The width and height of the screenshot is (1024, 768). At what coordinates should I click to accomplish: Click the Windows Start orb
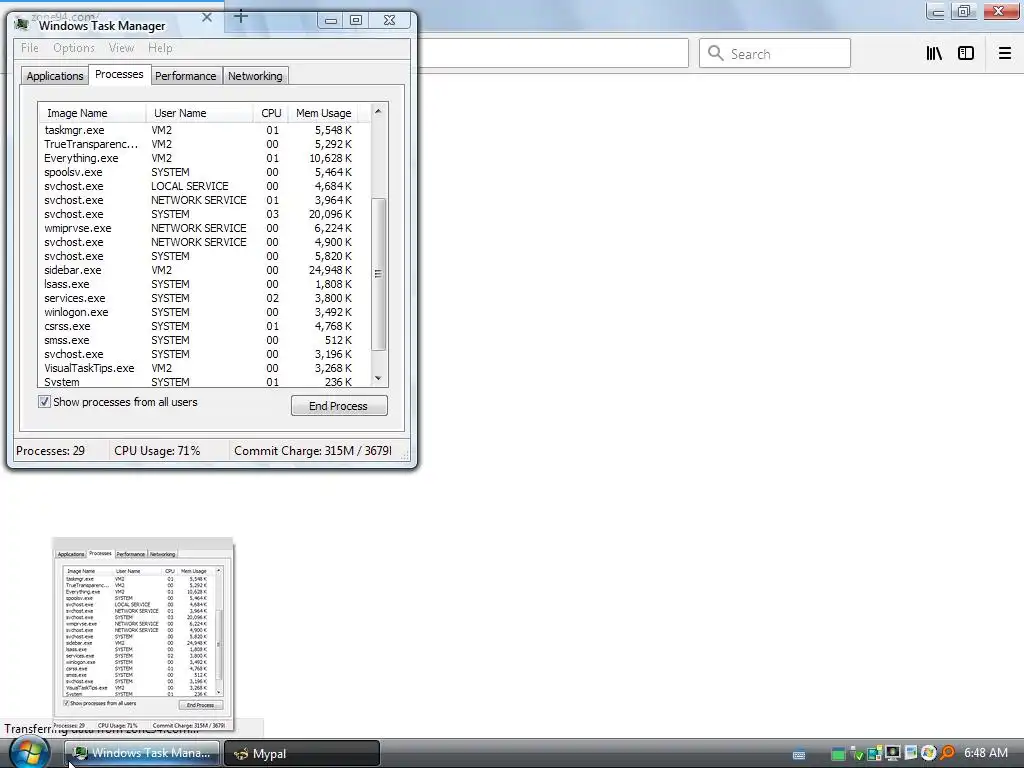click(29, 752)
